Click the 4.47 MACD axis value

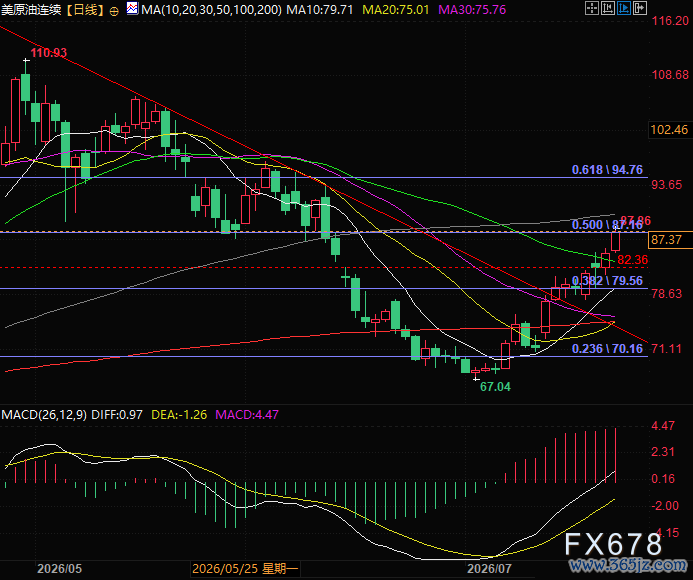point(663,426)
